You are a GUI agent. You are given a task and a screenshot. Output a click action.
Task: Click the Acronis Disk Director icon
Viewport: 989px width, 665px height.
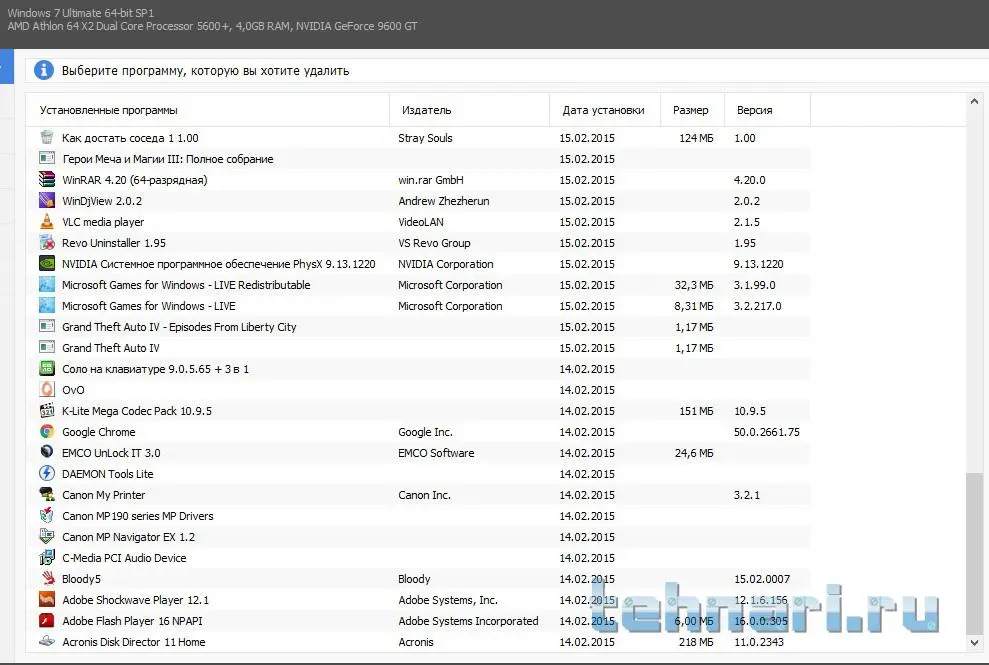47,641
